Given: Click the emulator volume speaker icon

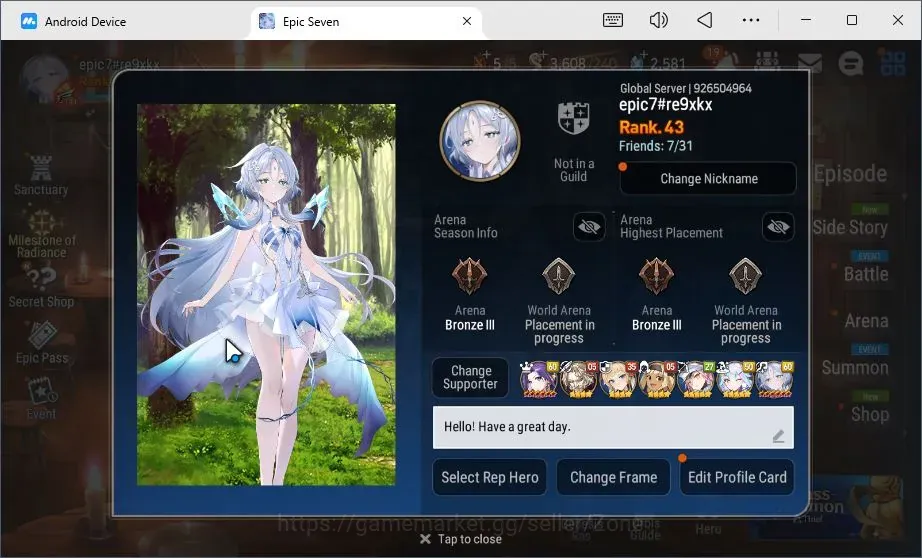Looking at the screenshot, I should pos(659,21).
